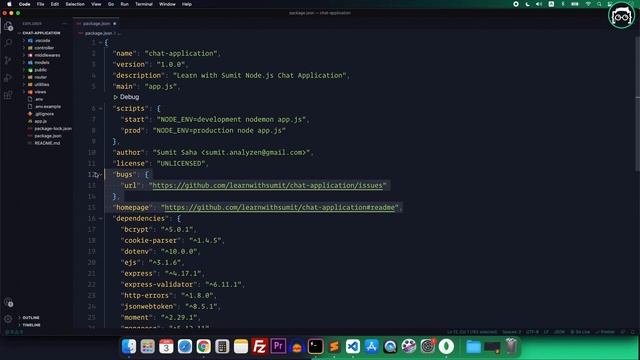
Task: Open Calculator from the dock
Action: click(222, 347)
